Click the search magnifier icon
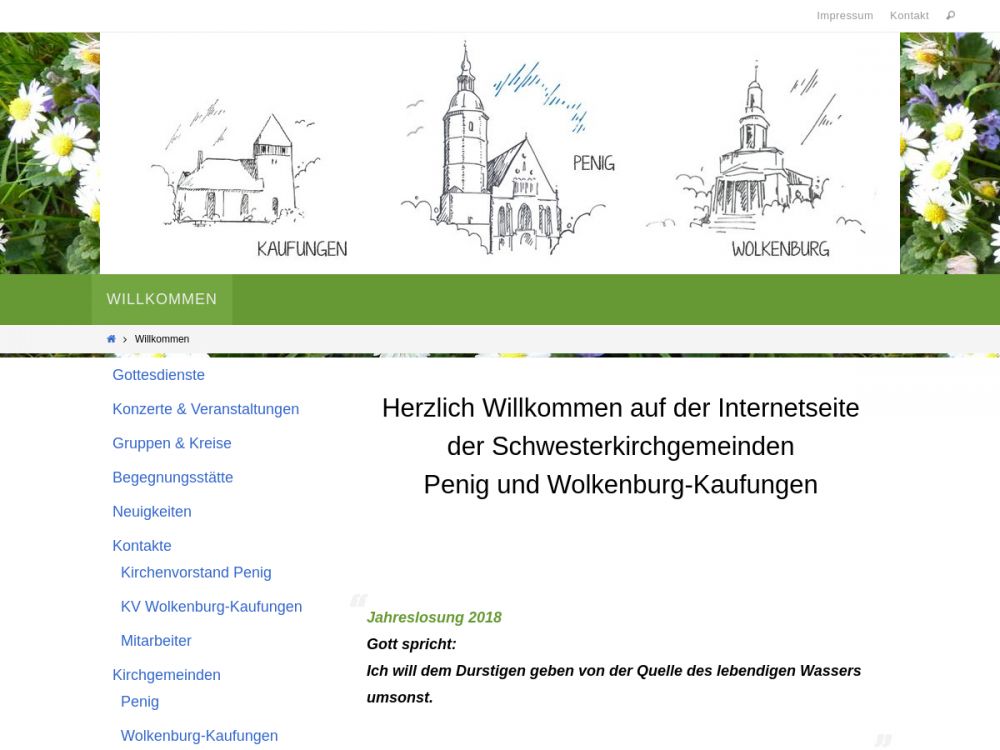The image size is (1000, 750). click(950, 15)
